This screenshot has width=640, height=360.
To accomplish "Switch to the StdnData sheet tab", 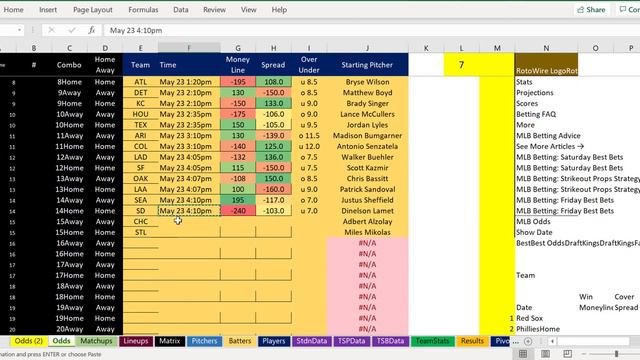I will tap(312, 341).
